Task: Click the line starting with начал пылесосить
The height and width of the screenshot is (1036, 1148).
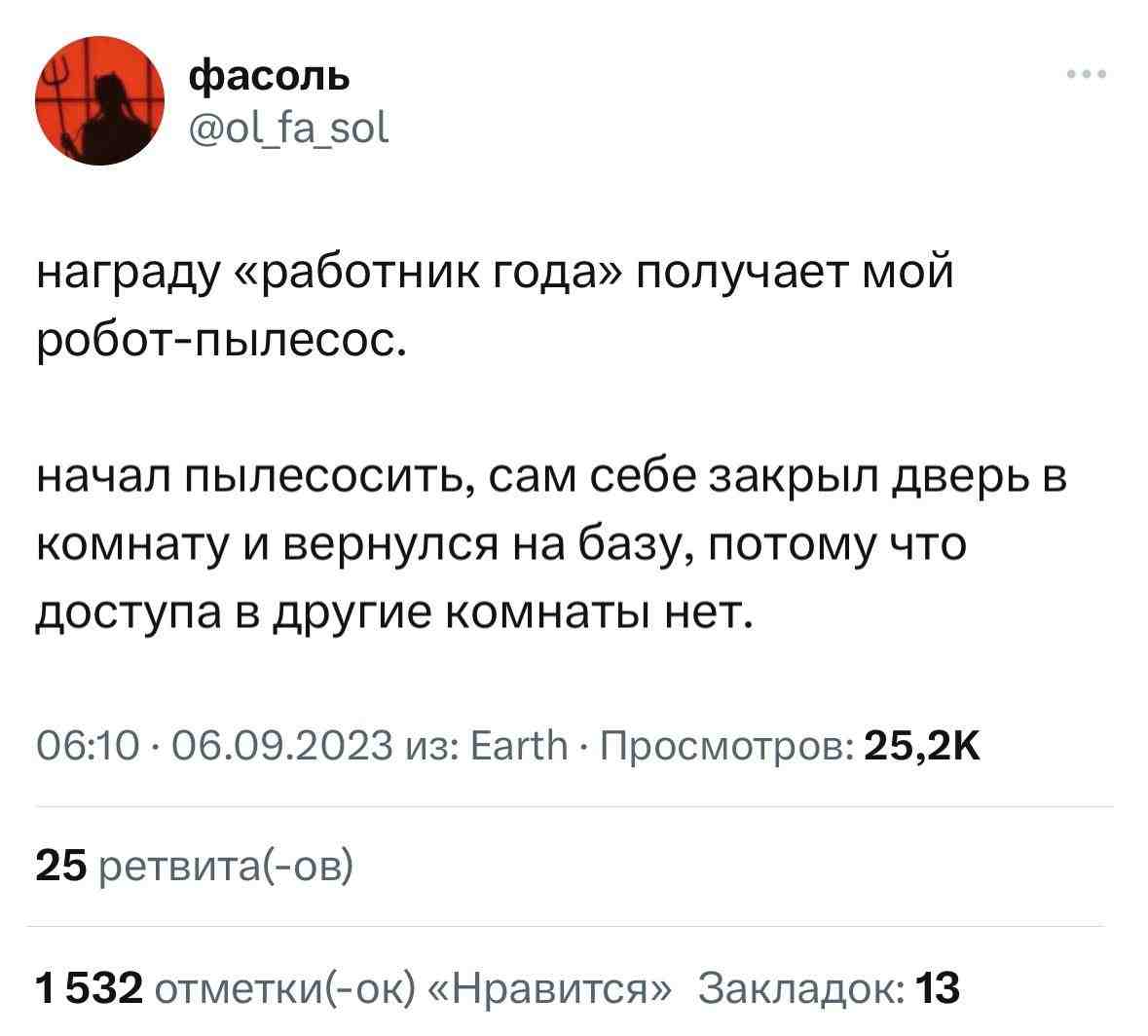Action: [x=551, y=479]
